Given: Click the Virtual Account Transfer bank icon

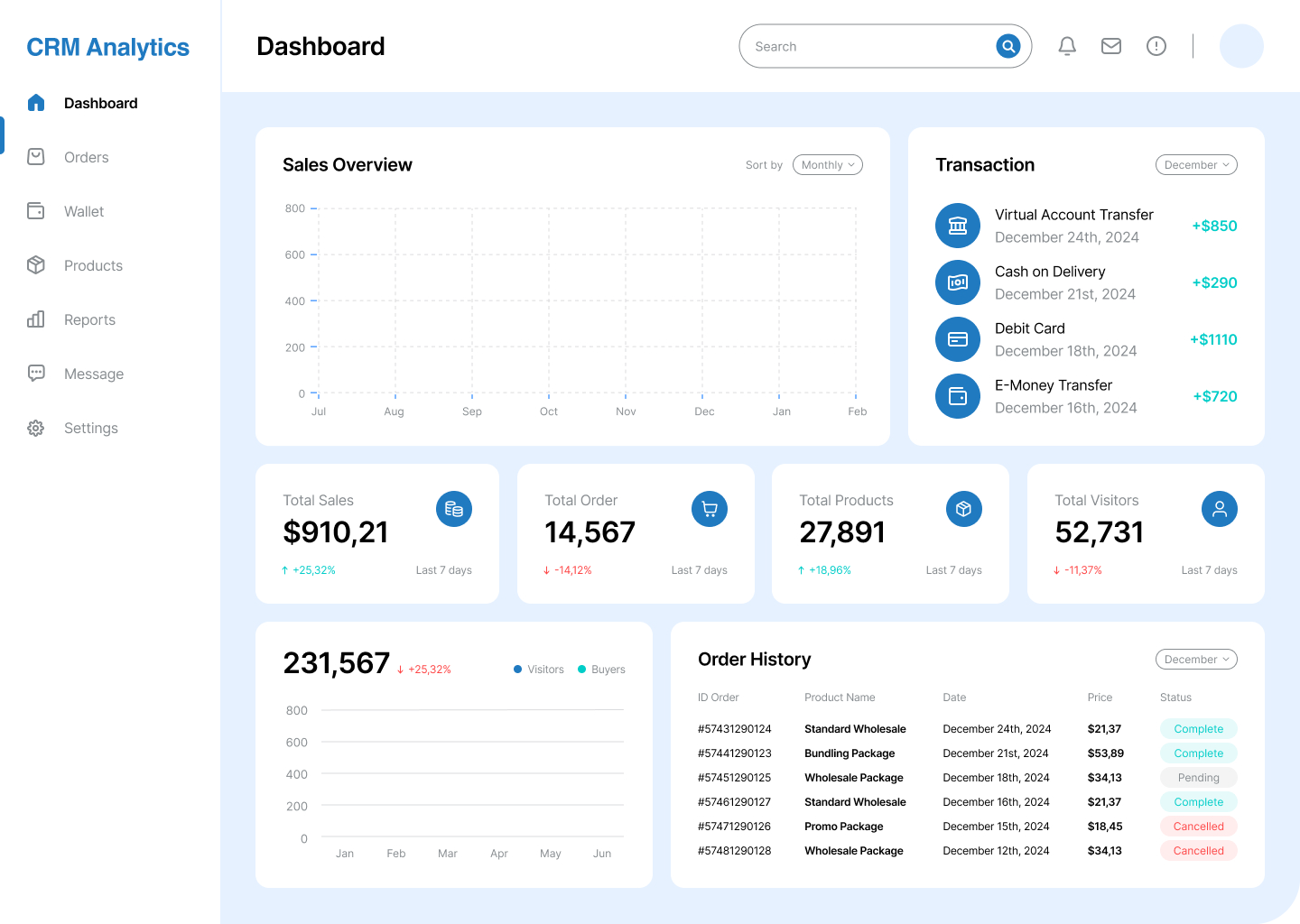Looking at the screenshot, I should [958, 226].
